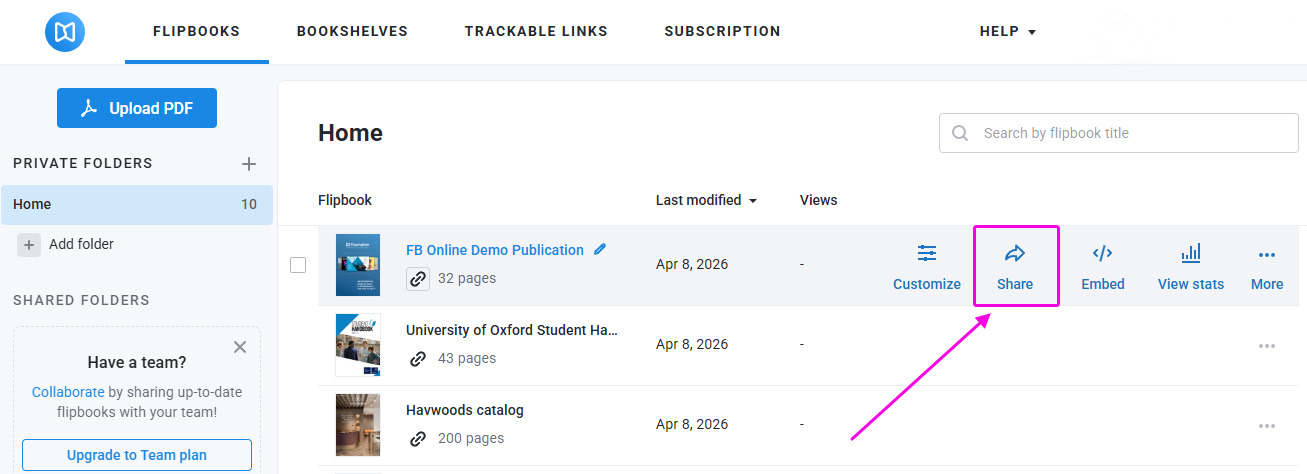
Task: Open Customize for FB Online Demo Publication
Action: click(x=927, y=267)
